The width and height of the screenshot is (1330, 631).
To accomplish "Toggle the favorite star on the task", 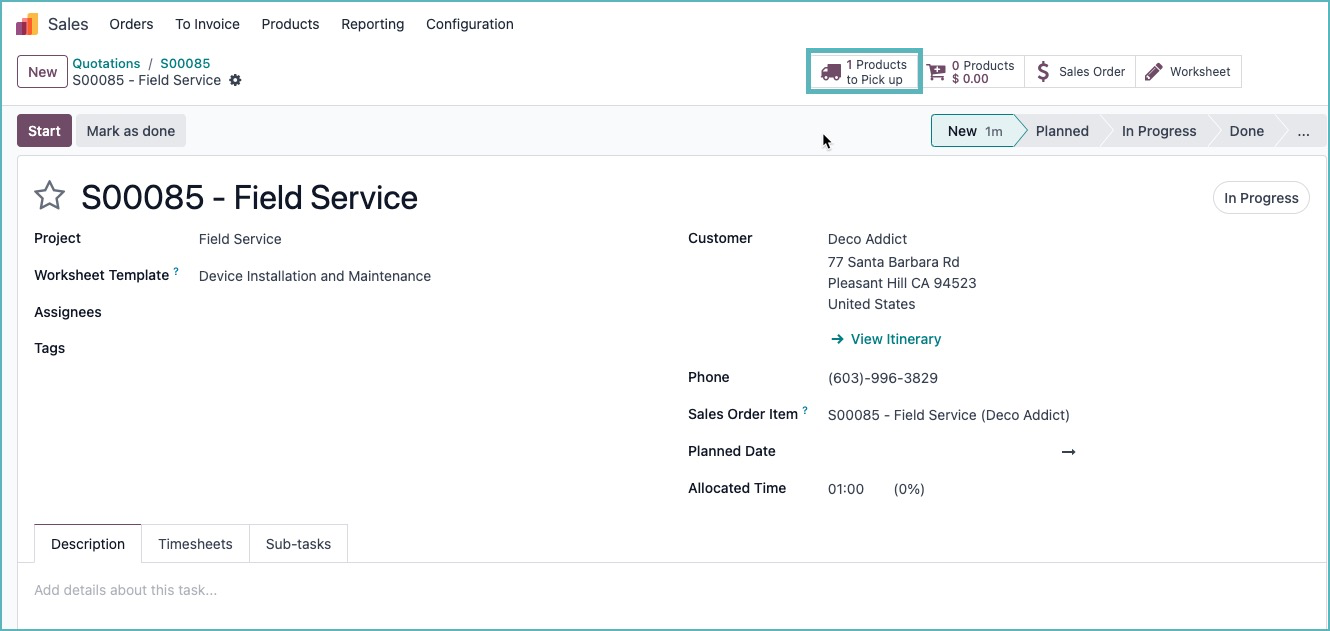I will pos(50,196).
